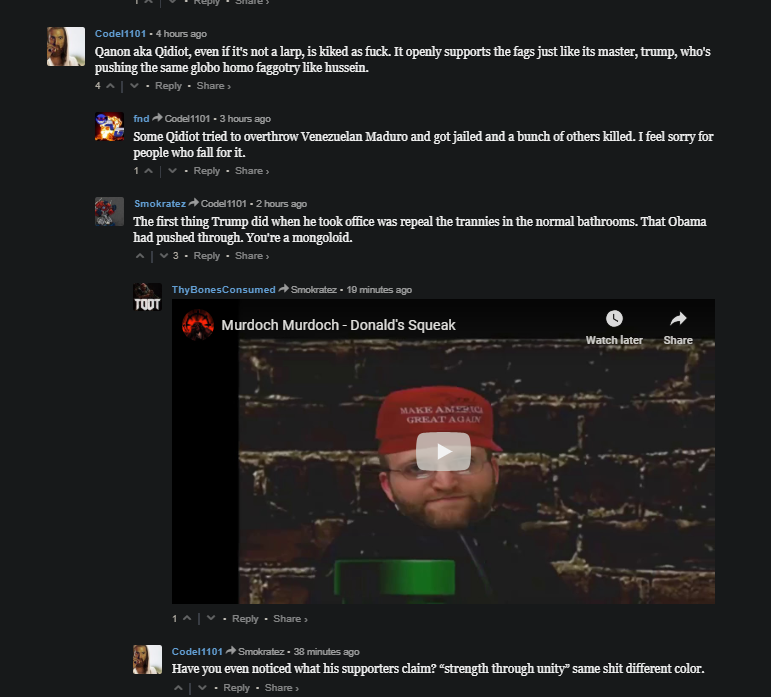Image resolution: width=771 pixels, height=697 pixels.
Task: Reply to Smokratez's comment
Action: 207,256
